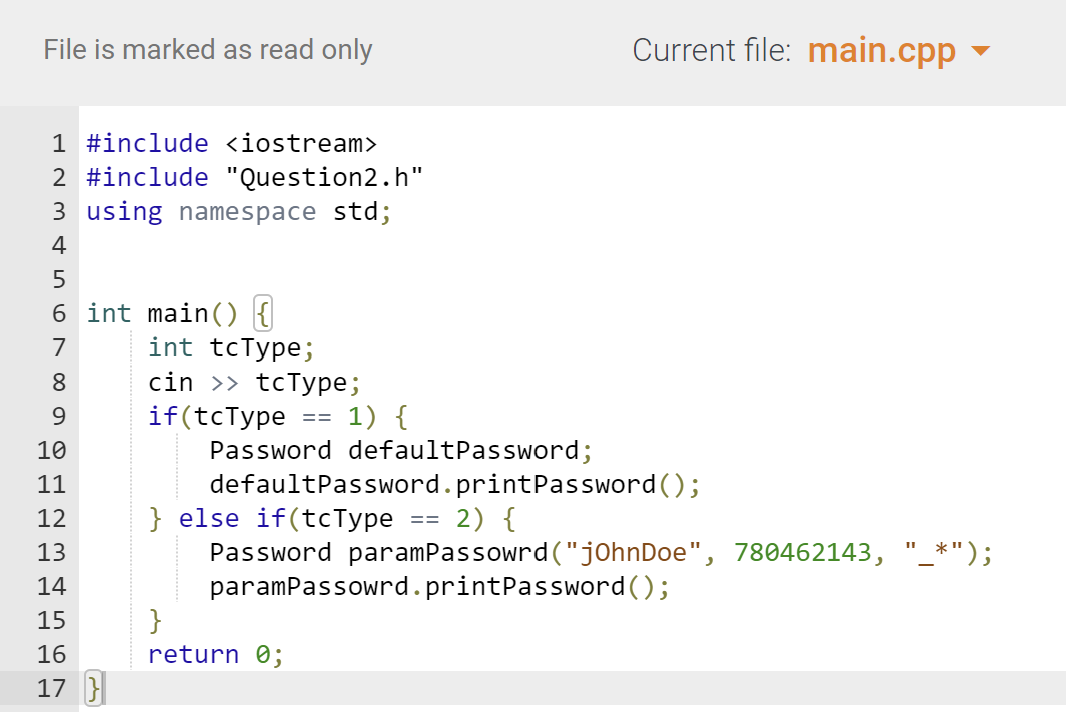Click the opening brace on line 6
The height and width of the screenshot is (712, 1066).
[261, 312]
